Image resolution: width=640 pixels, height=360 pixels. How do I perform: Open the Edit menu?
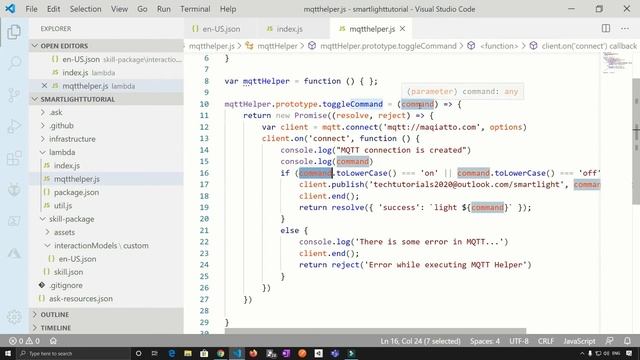(53, 9)
